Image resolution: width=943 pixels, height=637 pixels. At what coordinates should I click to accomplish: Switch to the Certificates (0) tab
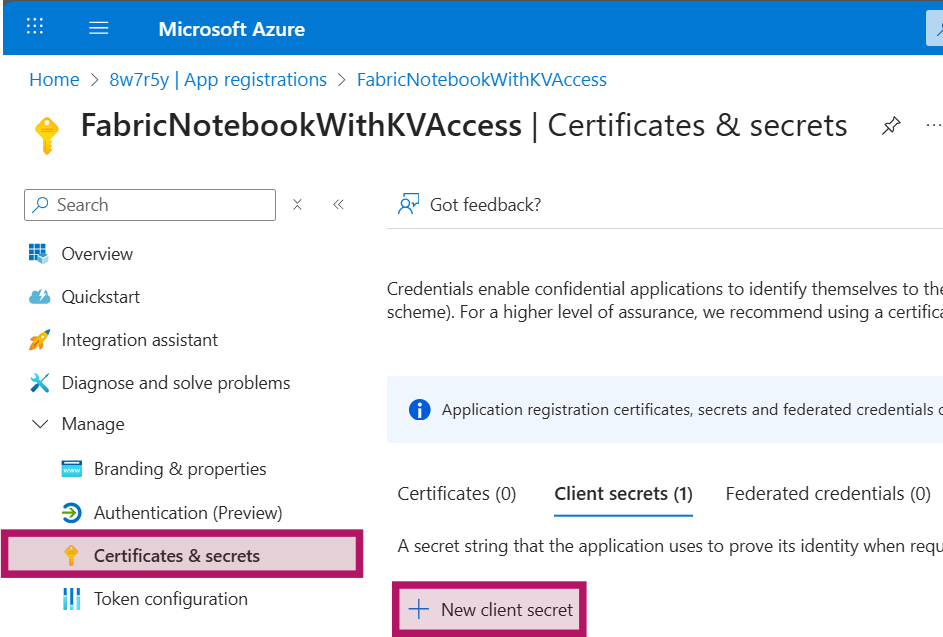(456, 494)
